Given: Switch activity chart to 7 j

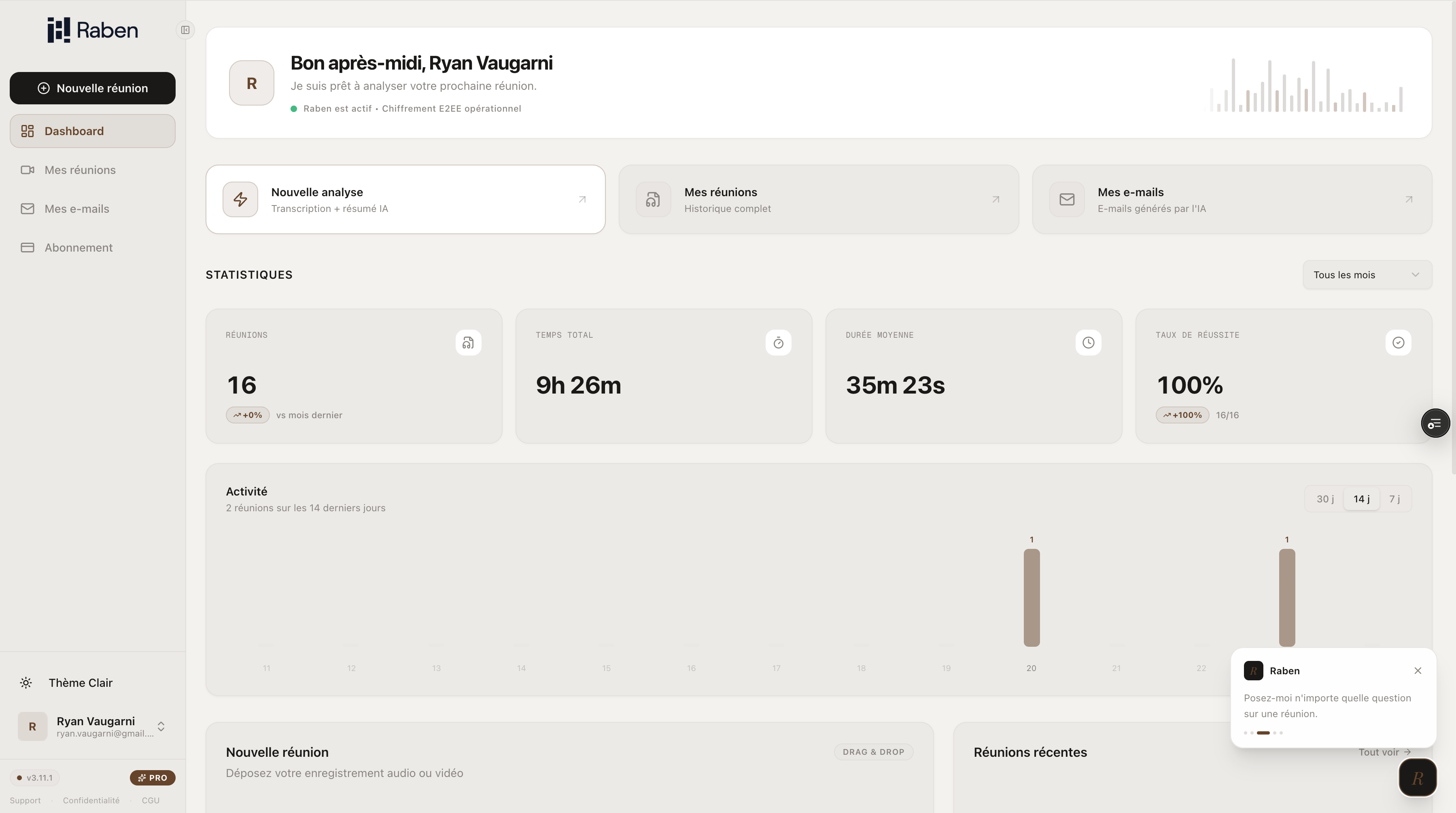Looking at the screenshot, I should click(x=1394, y=499).
